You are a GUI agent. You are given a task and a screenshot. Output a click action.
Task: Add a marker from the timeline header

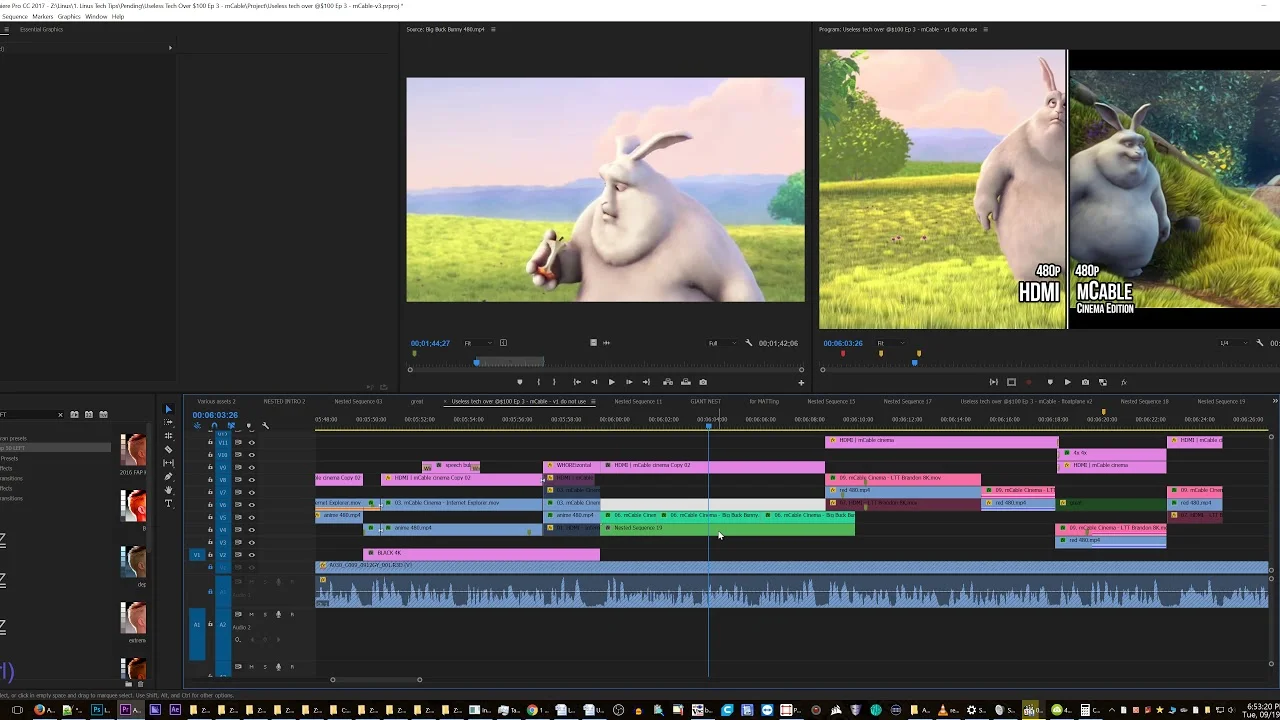(x=249, y=426)
